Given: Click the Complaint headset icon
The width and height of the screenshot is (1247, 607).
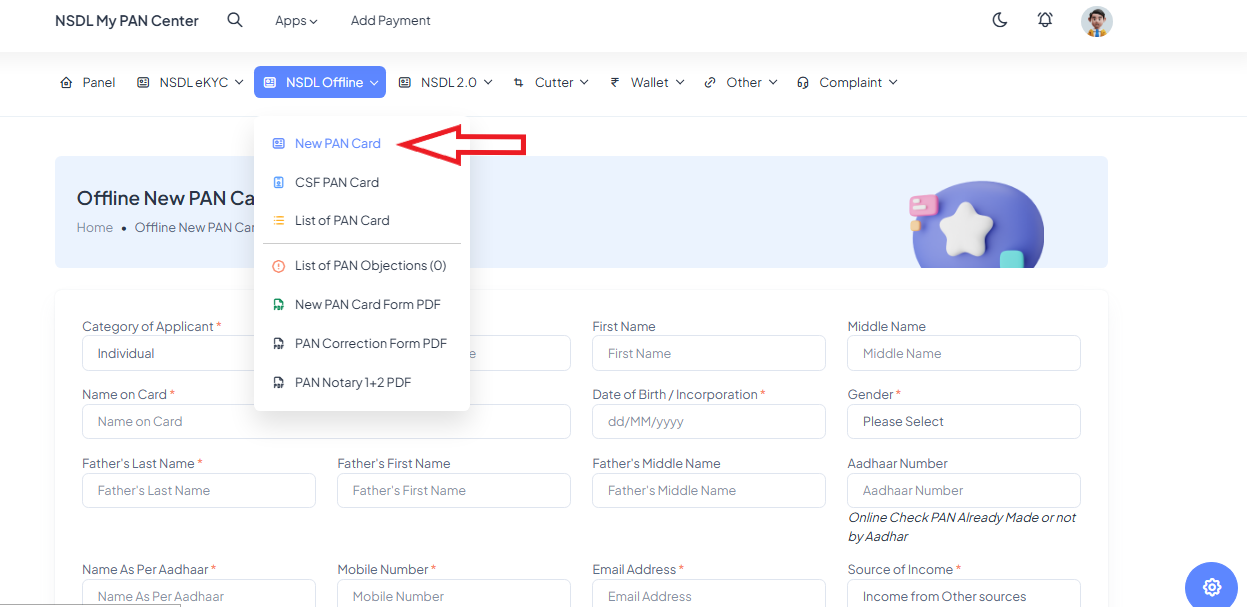Looking at the screenshot, I should coord(802,82).
